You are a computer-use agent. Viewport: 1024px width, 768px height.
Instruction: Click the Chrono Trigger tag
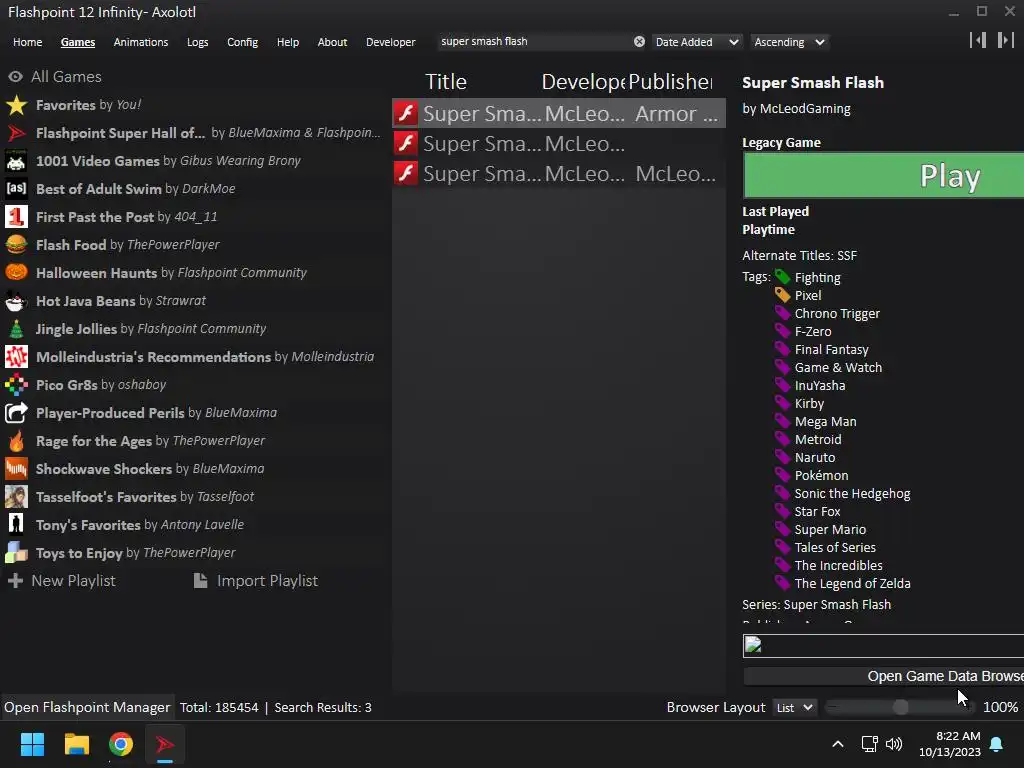click(837, 313)
